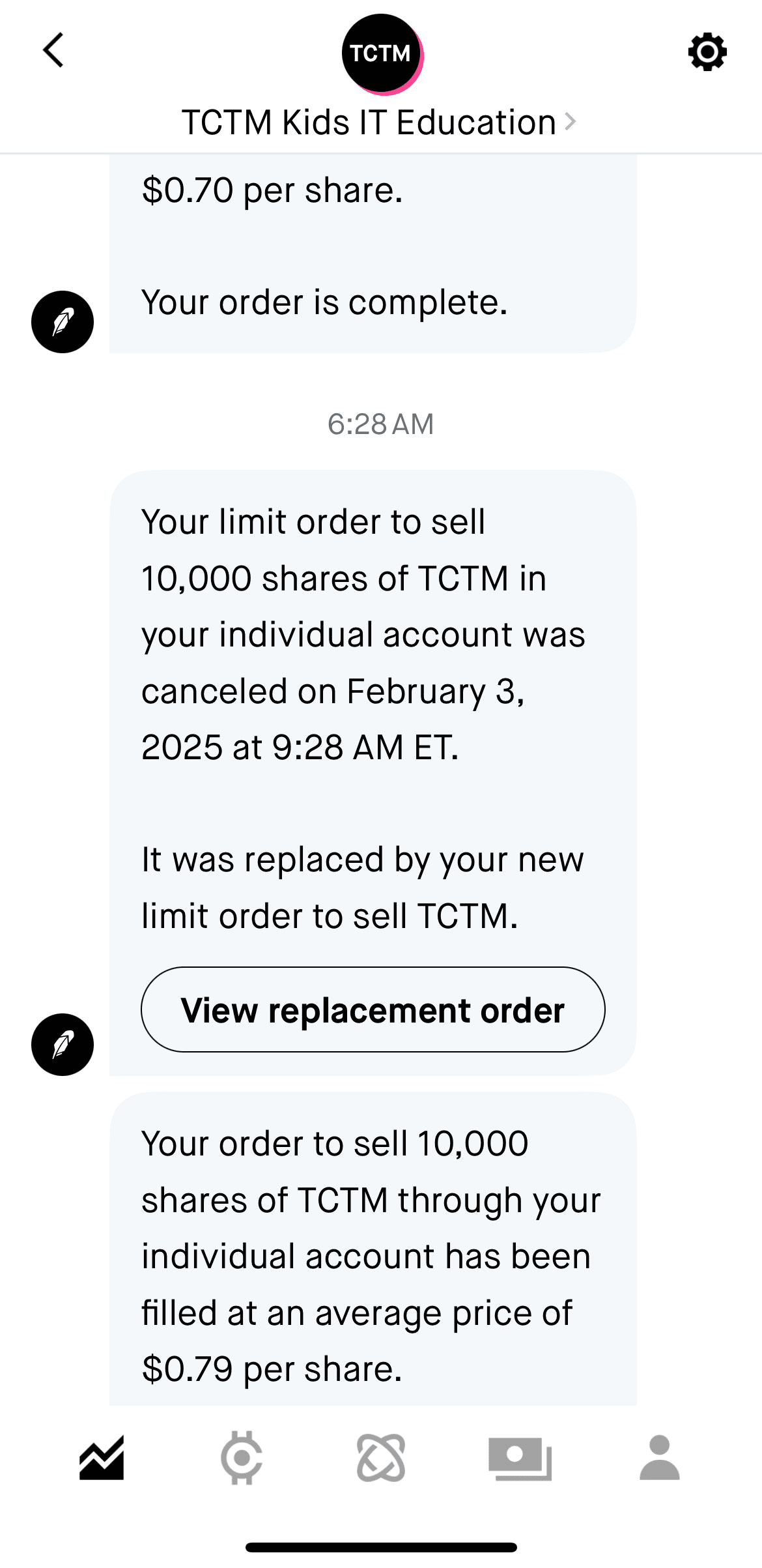Tap the 6:28 AM timestamp
The width and height of the screenshot is (762, 1568).
coord(380,424)
